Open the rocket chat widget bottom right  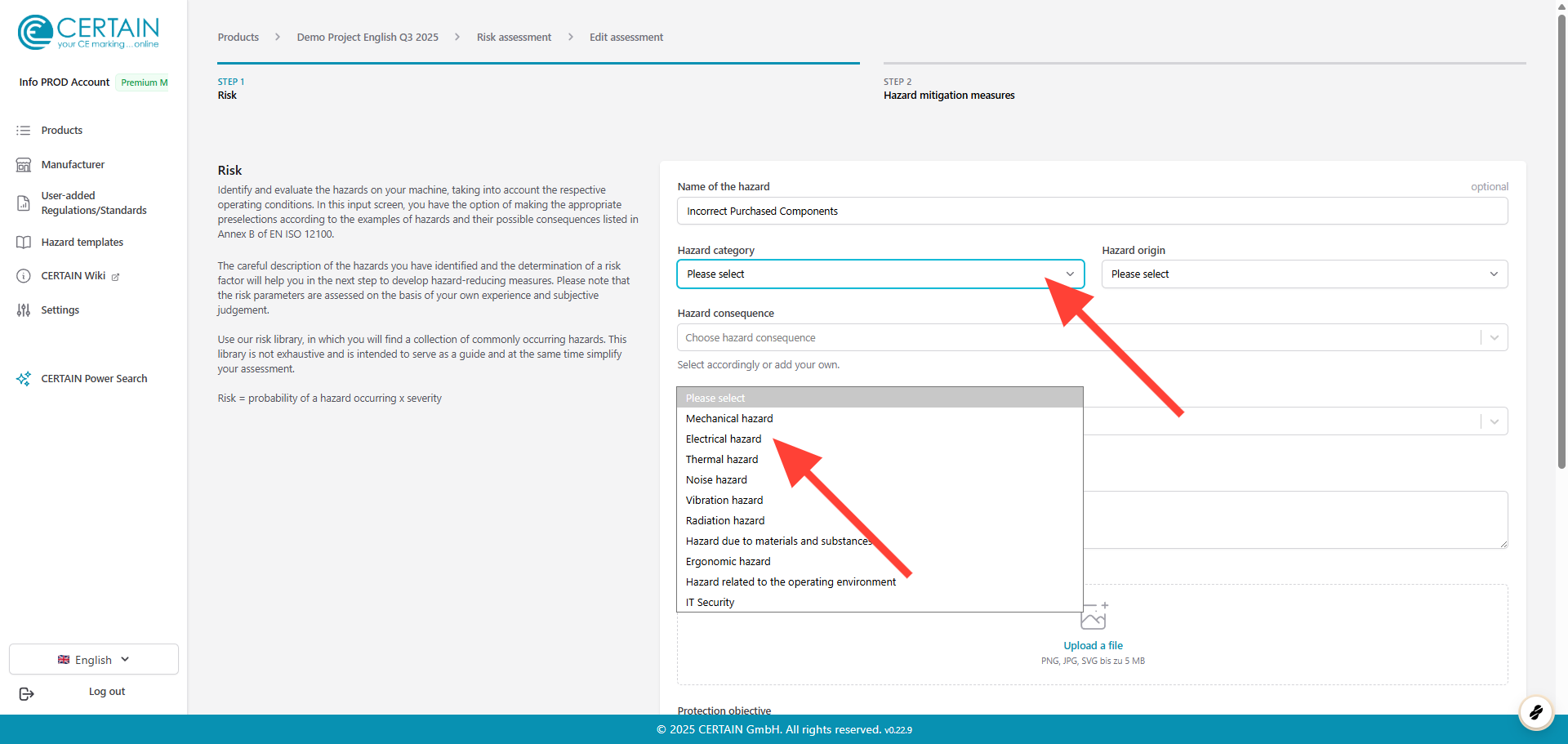click(1535, 712)
